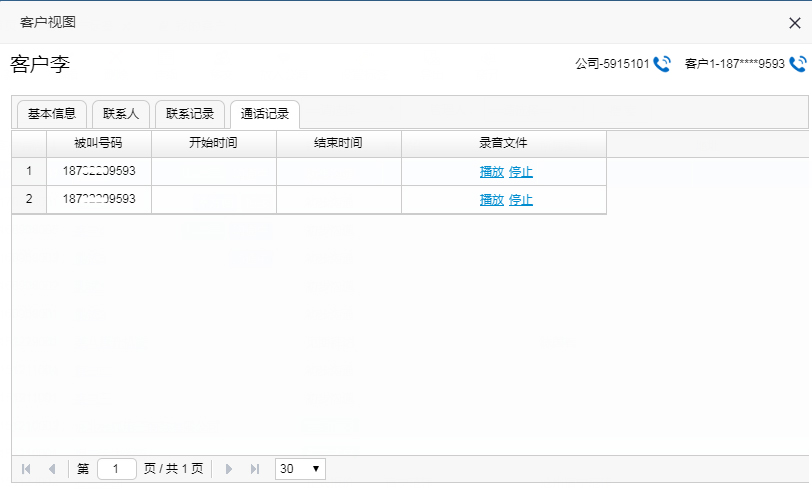Click the 结束时间 column header

pyautogui.click(x=338, y=144)
